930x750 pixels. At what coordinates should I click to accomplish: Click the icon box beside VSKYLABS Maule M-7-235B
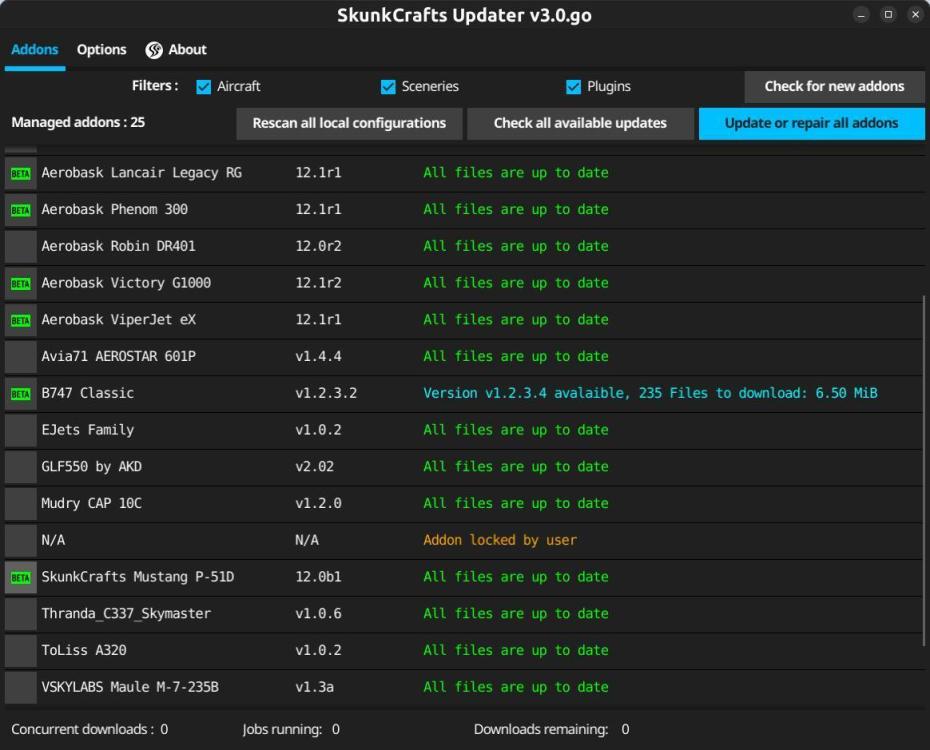click(20, 687)
